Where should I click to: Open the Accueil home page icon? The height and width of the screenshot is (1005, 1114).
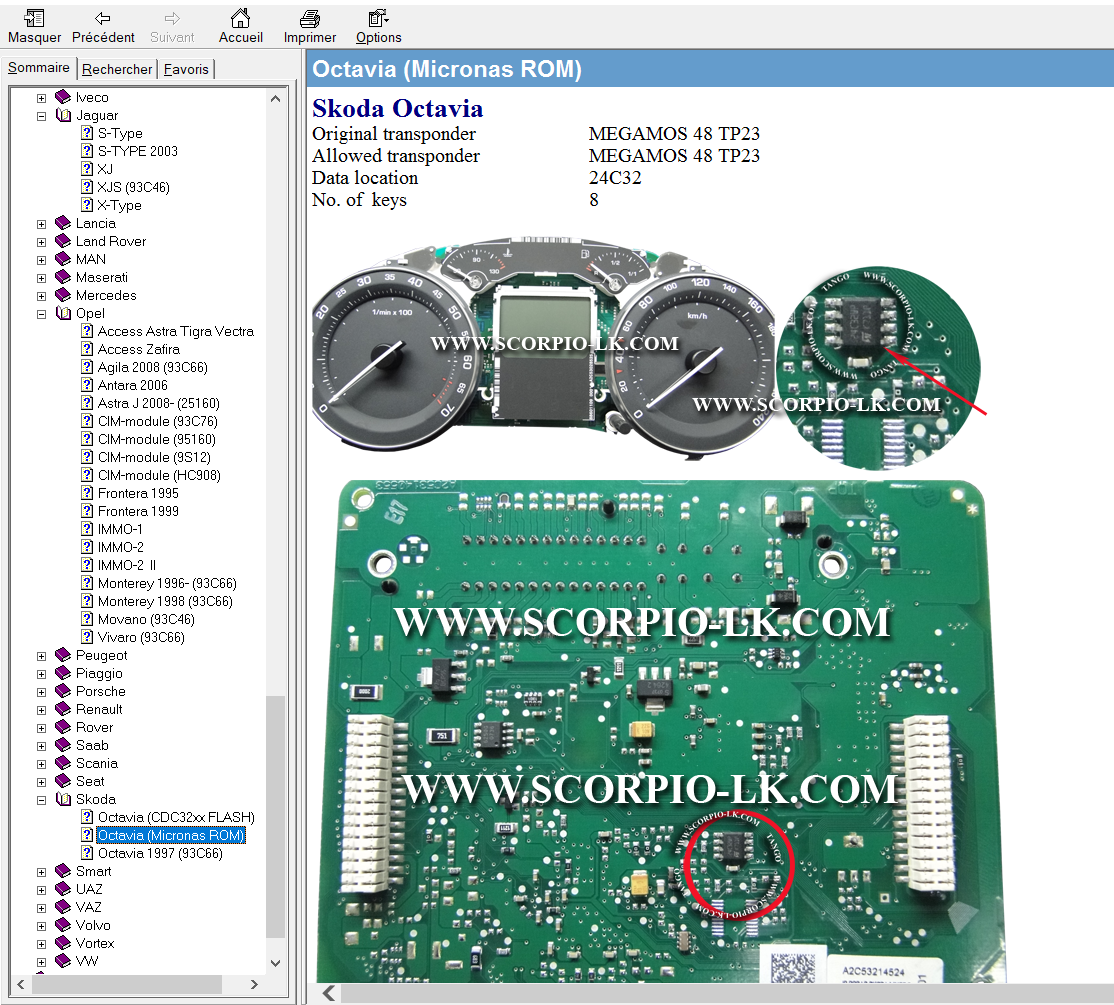240,19
